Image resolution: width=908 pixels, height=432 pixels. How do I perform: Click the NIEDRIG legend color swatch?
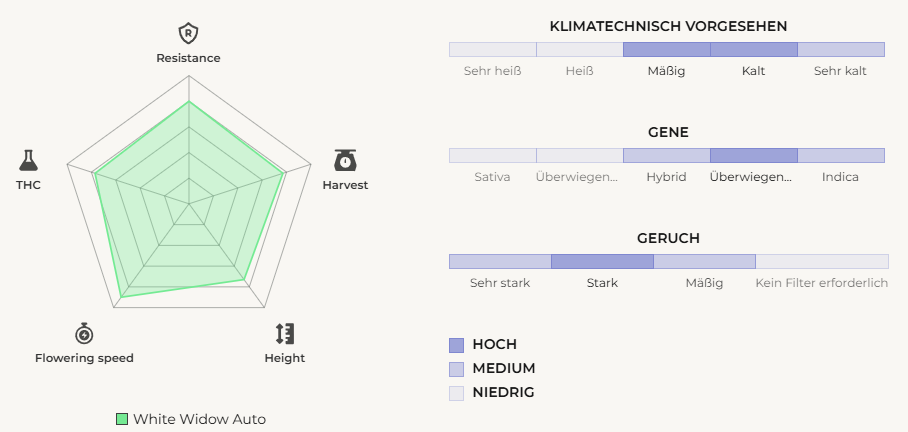pos(457,392)
